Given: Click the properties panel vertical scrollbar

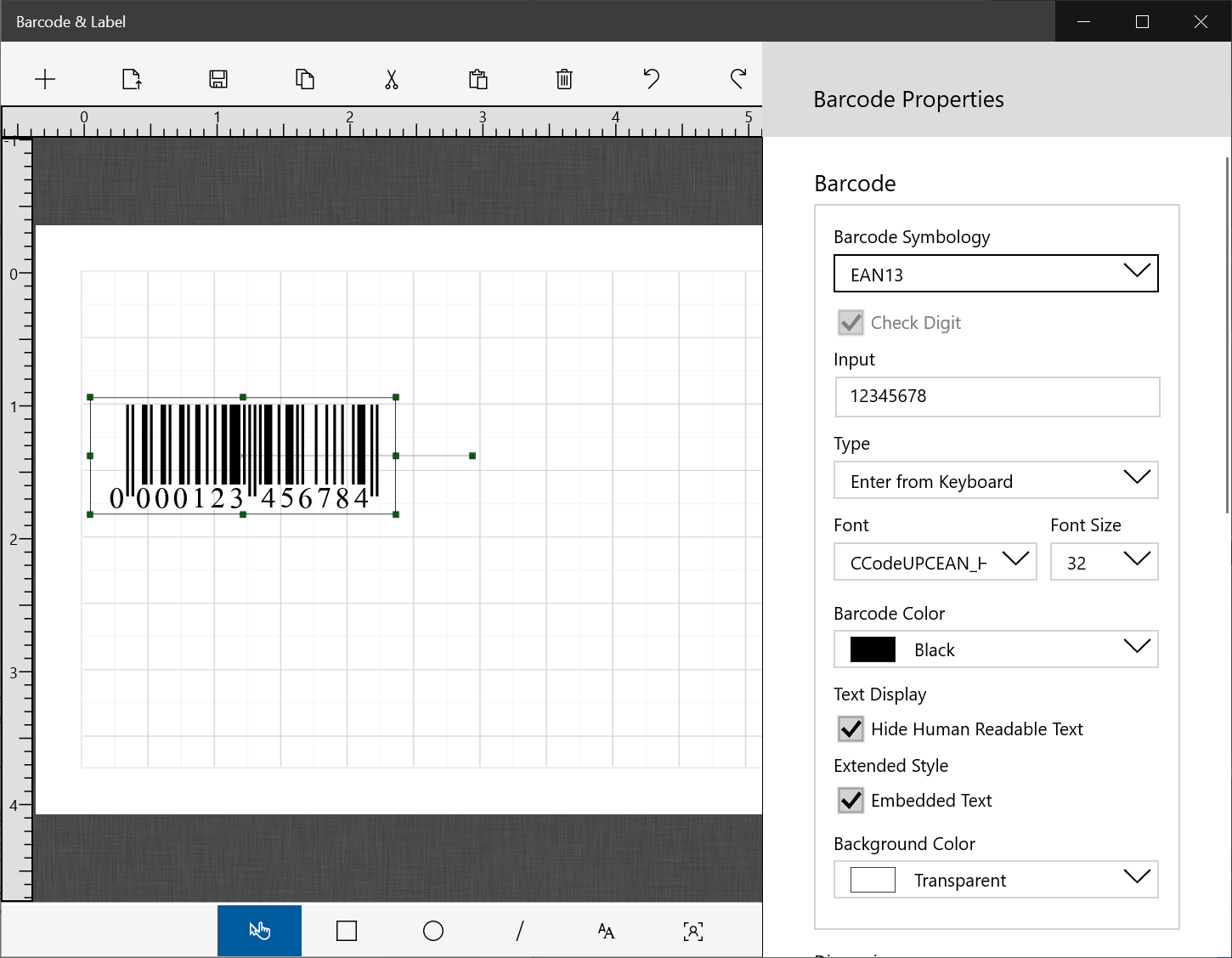Looking at the screenshot, I should coord(1227,336).
